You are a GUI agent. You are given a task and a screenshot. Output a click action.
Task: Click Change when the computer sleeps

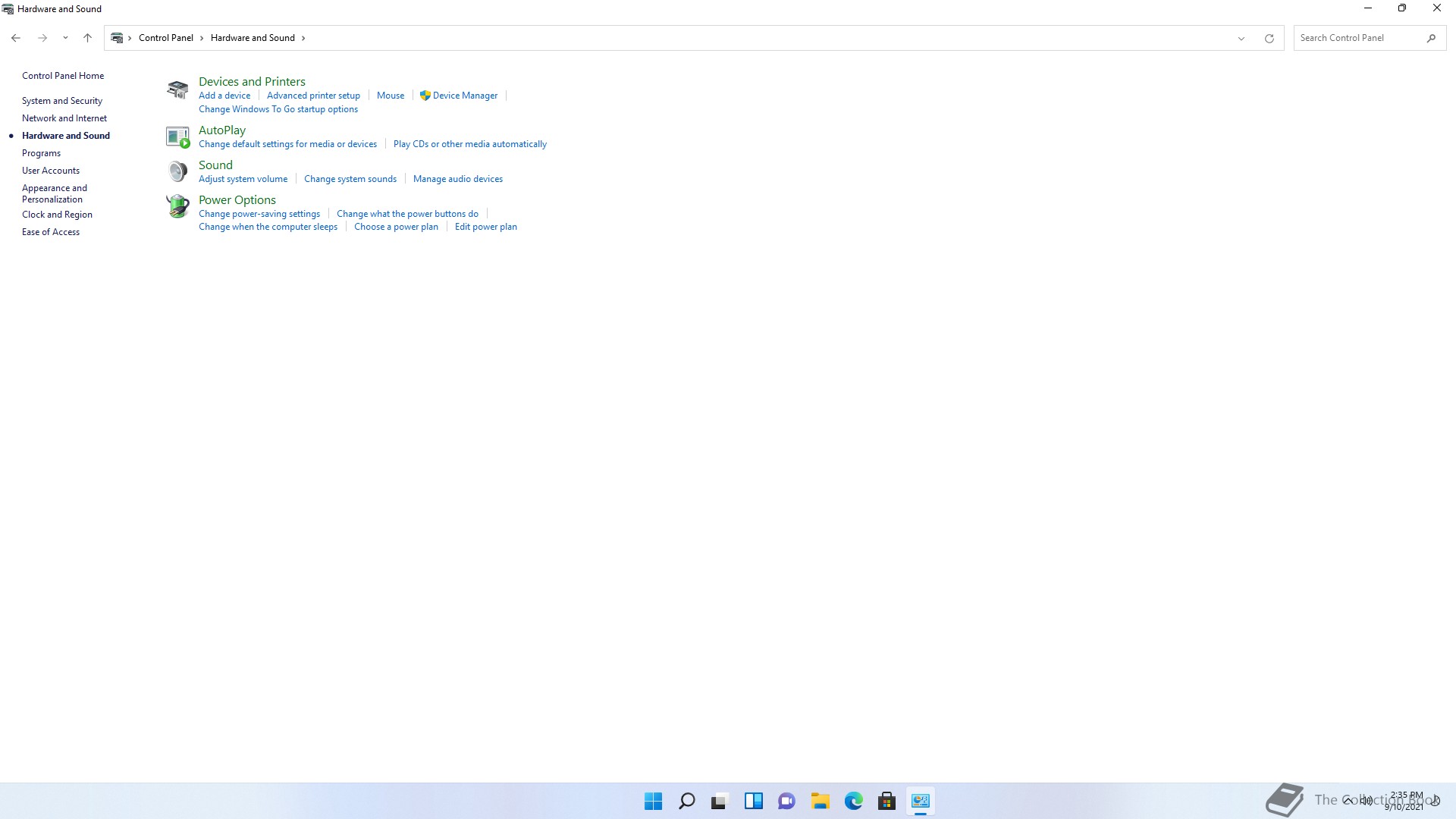pos(268,227)
